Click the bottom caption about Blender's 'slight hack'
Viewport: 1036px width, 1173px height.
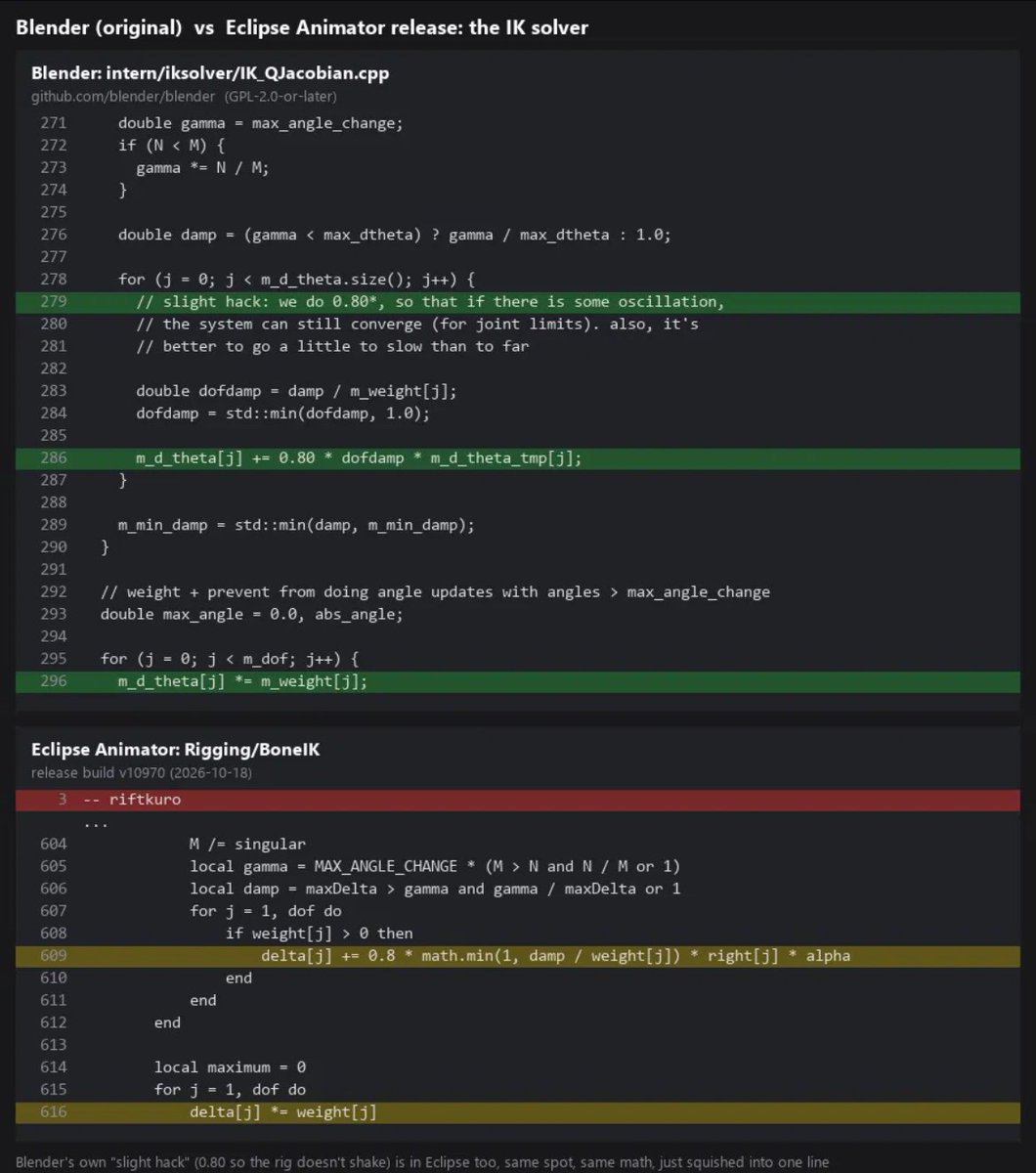(x=422, y=1162)
